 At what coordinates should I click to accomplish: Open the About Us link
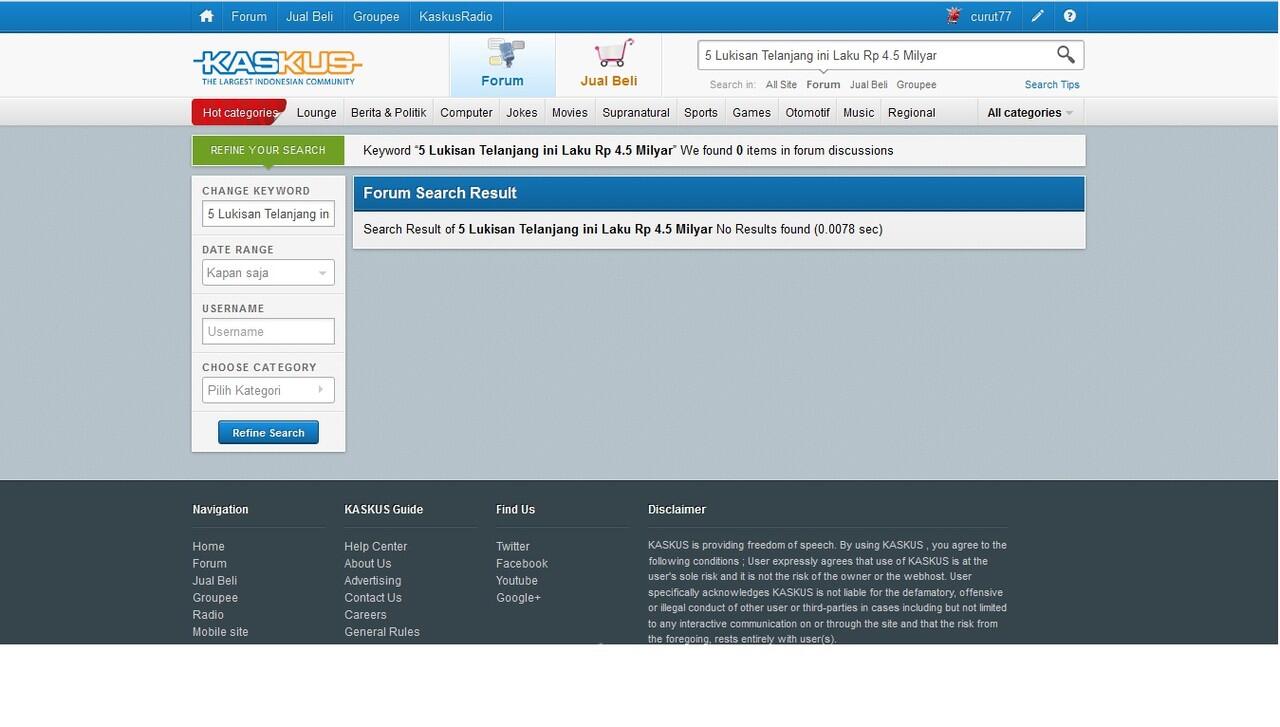click(x=368, y=564)
